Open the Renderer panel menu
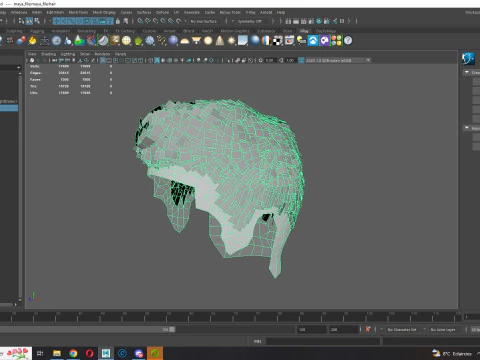The image size is (480, 360). (x=102, y=54)
